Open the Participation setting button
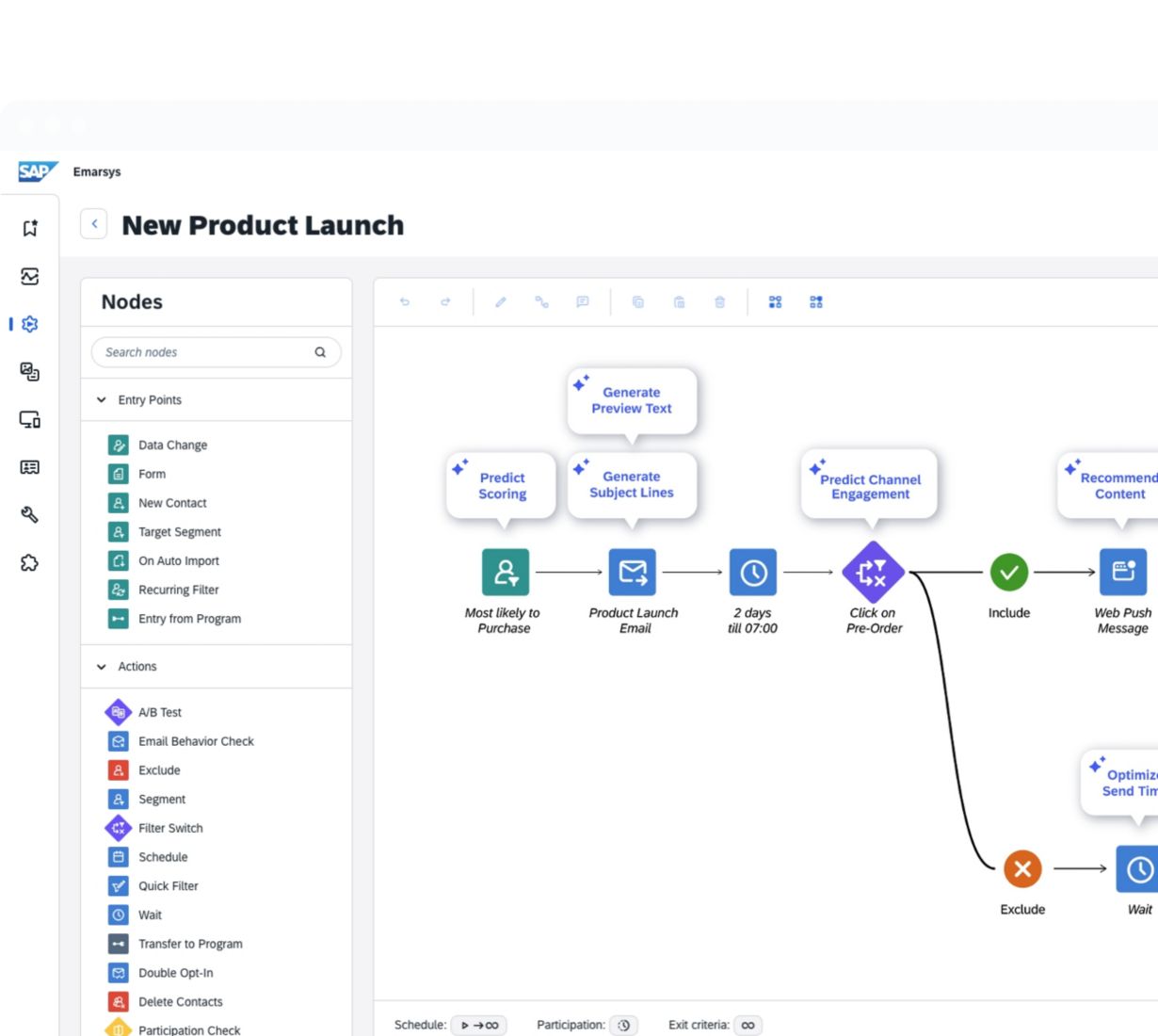 pyautogui.click(x=623, y=1025)
